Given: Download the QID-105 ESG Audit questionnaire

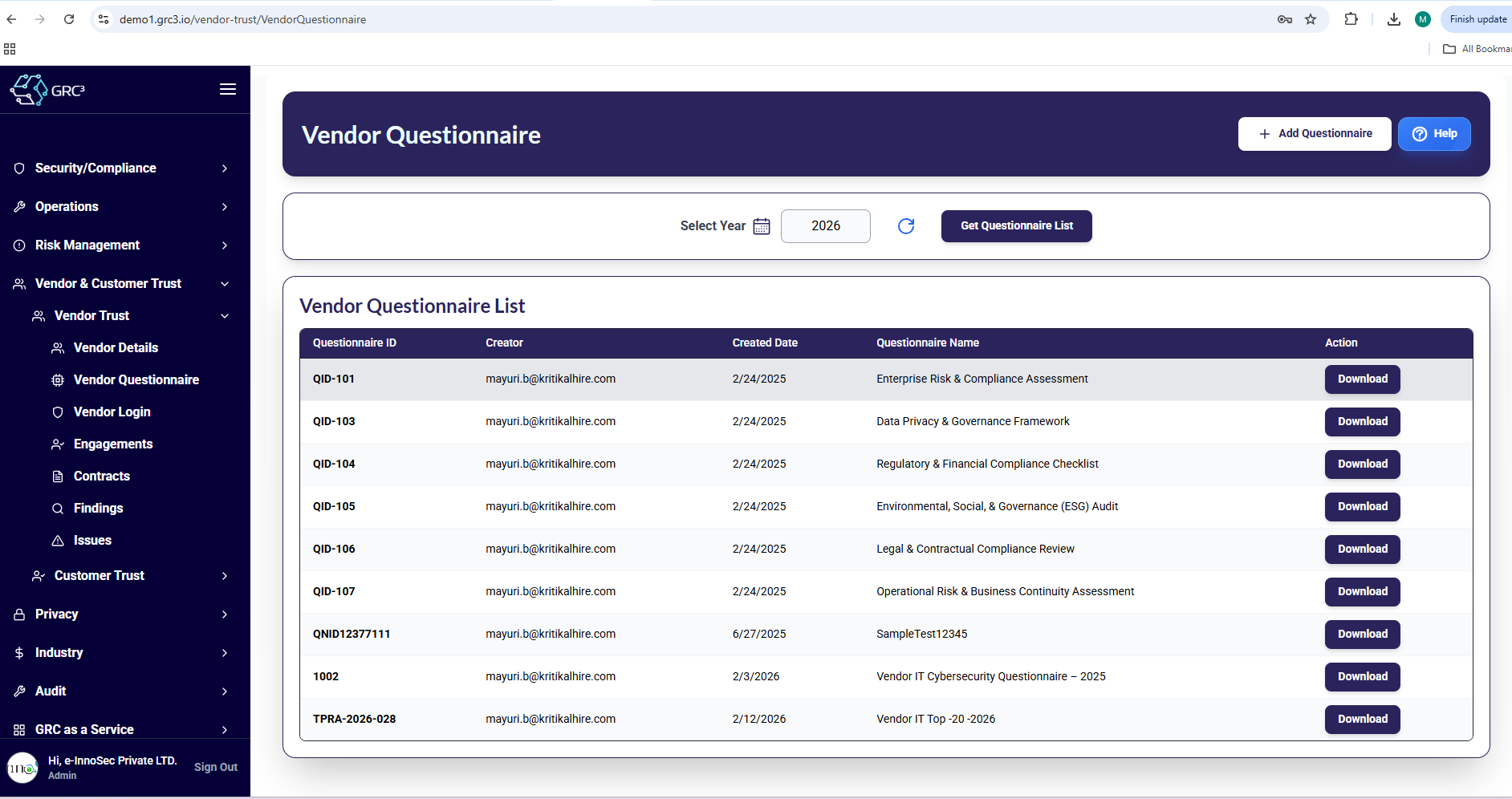Looking at the screenshot, I should (1362, 507).
